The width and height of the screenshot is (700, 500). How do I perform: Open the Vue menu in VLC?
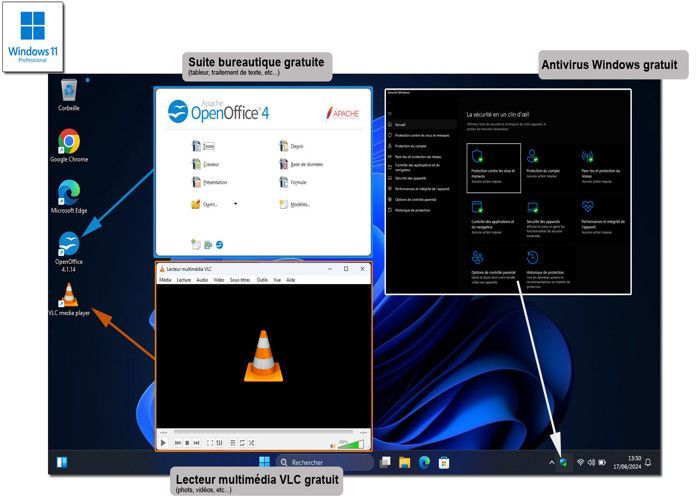pos(277,280)
